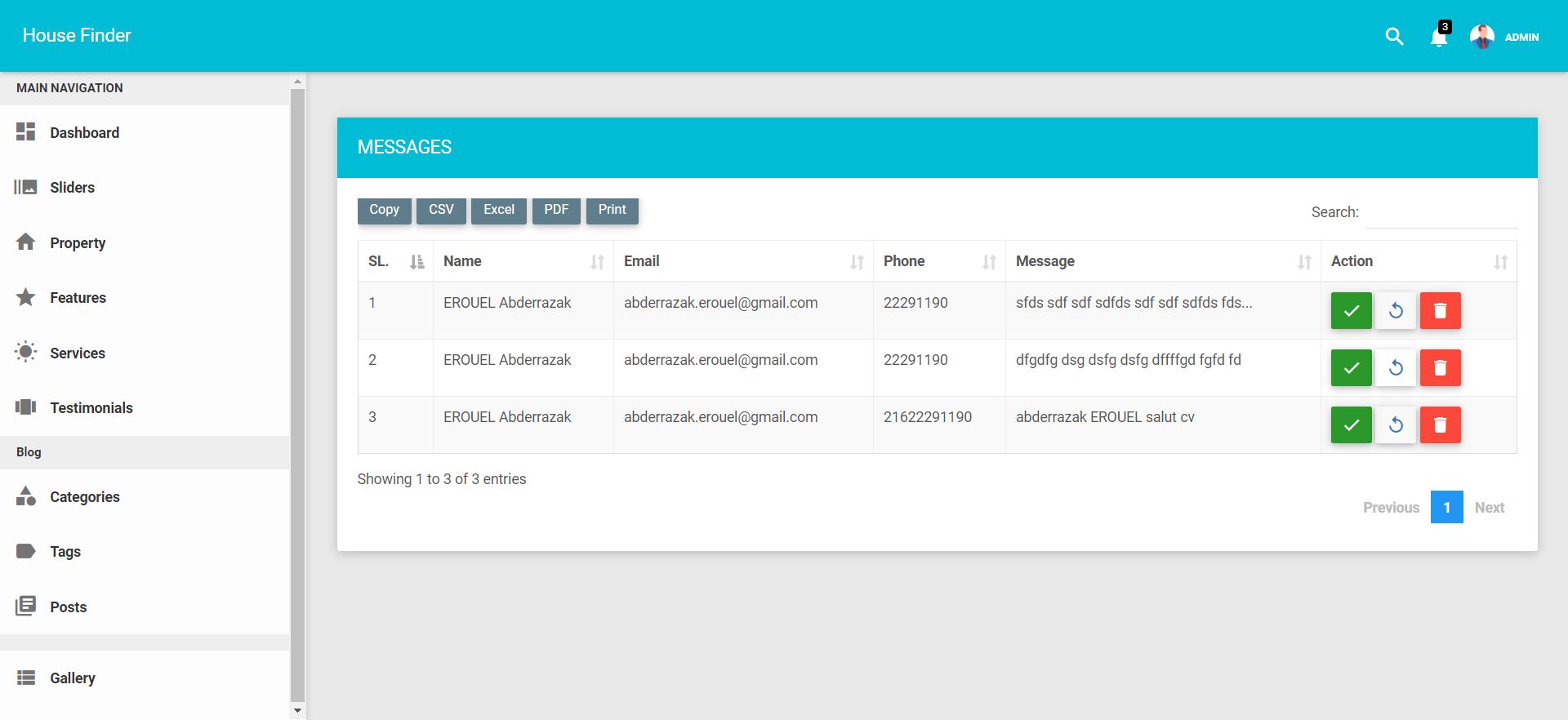Open Features in the sidebar

point(145,297)
